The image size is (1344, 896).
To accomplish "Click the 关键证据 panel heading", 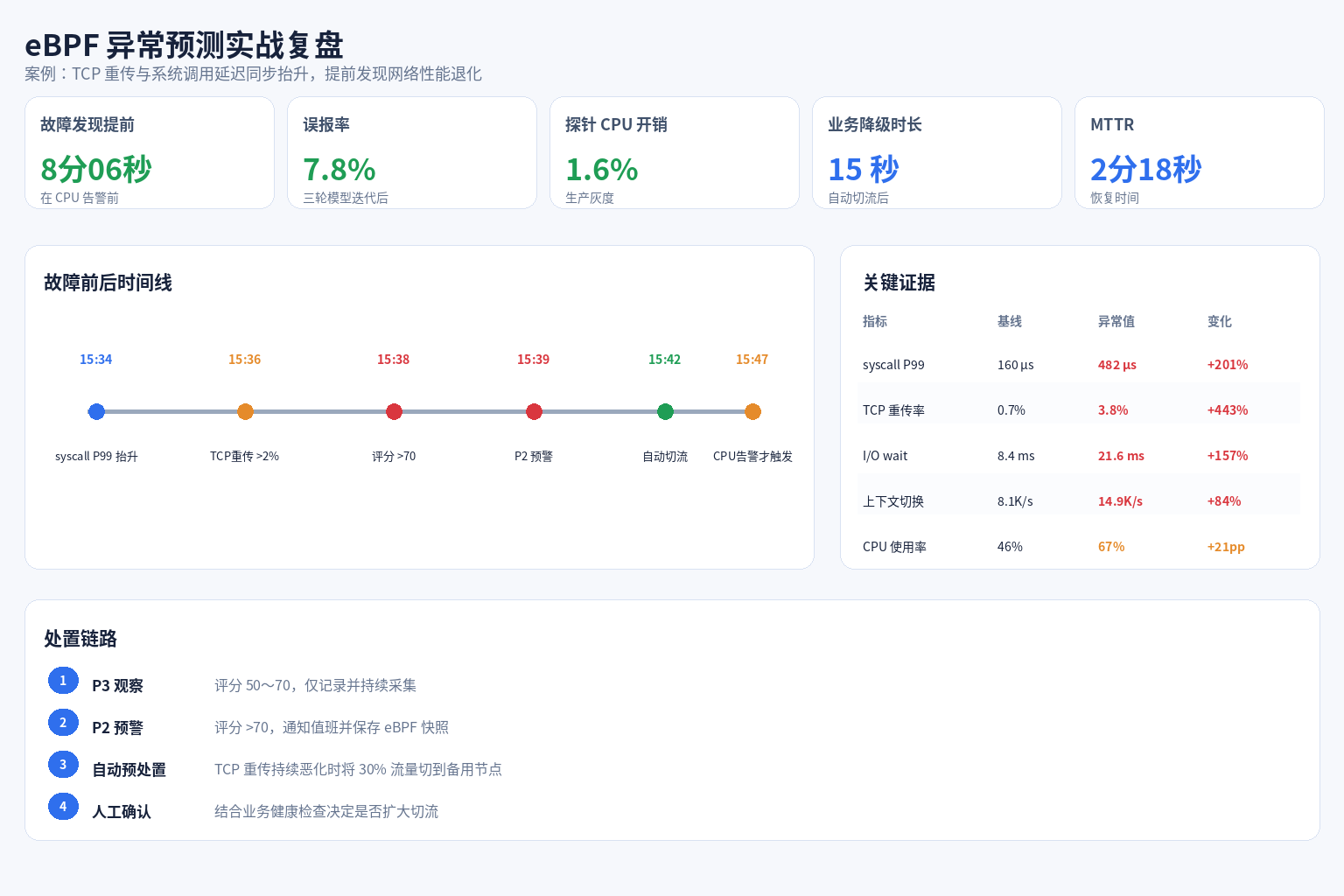I will coord(899,283).
